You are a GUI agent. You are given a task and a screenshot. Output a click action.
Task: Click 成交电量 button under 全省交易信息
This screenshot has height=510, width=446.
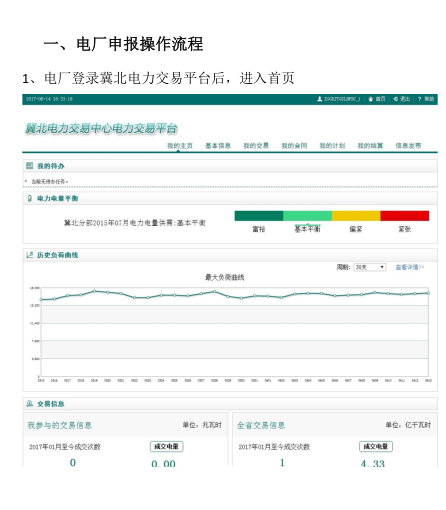[376, 446]
